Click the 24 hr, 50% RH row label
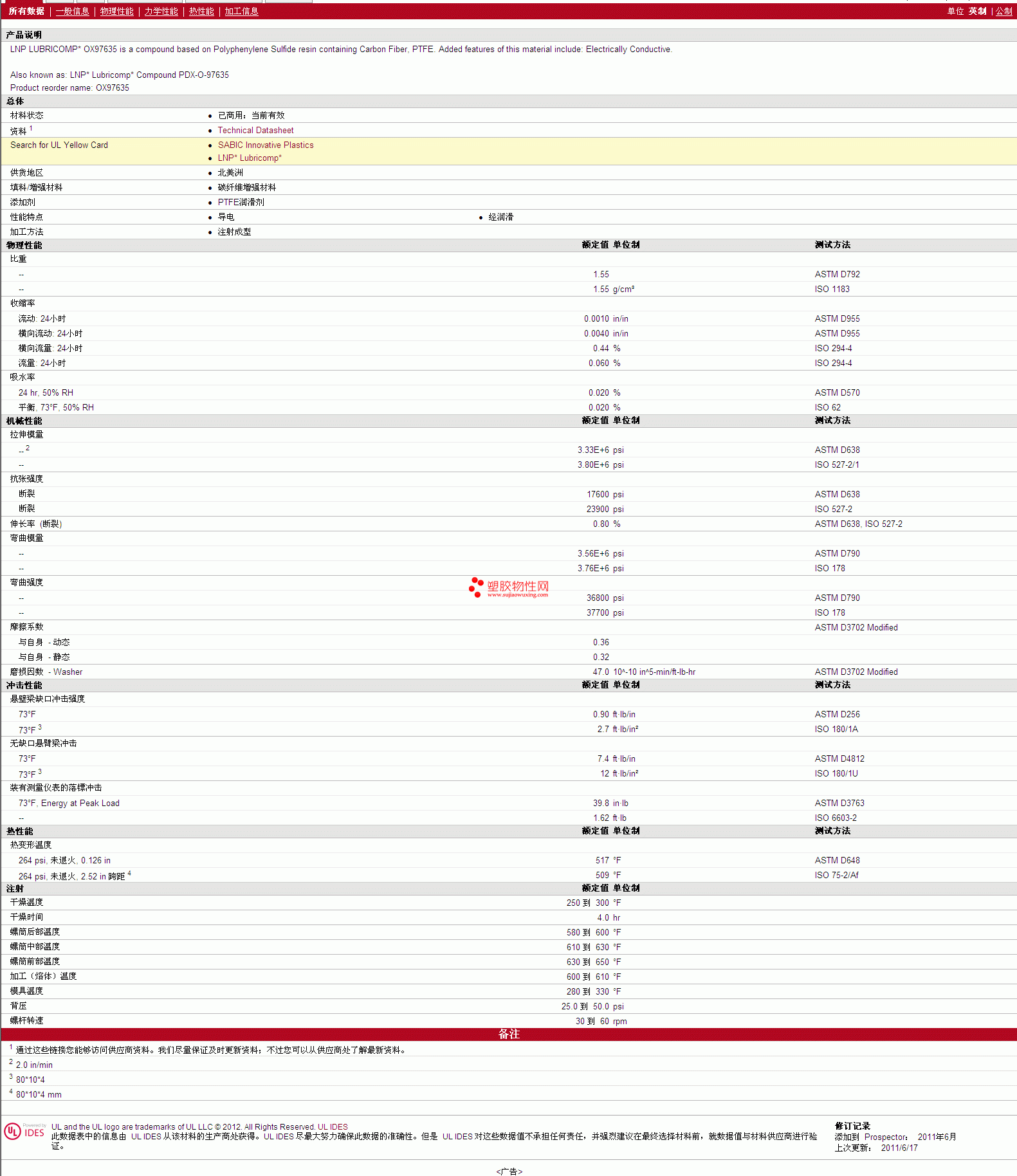This screenshot has width=1017, height=1176. pyautogui.click(x=46, y=392)
